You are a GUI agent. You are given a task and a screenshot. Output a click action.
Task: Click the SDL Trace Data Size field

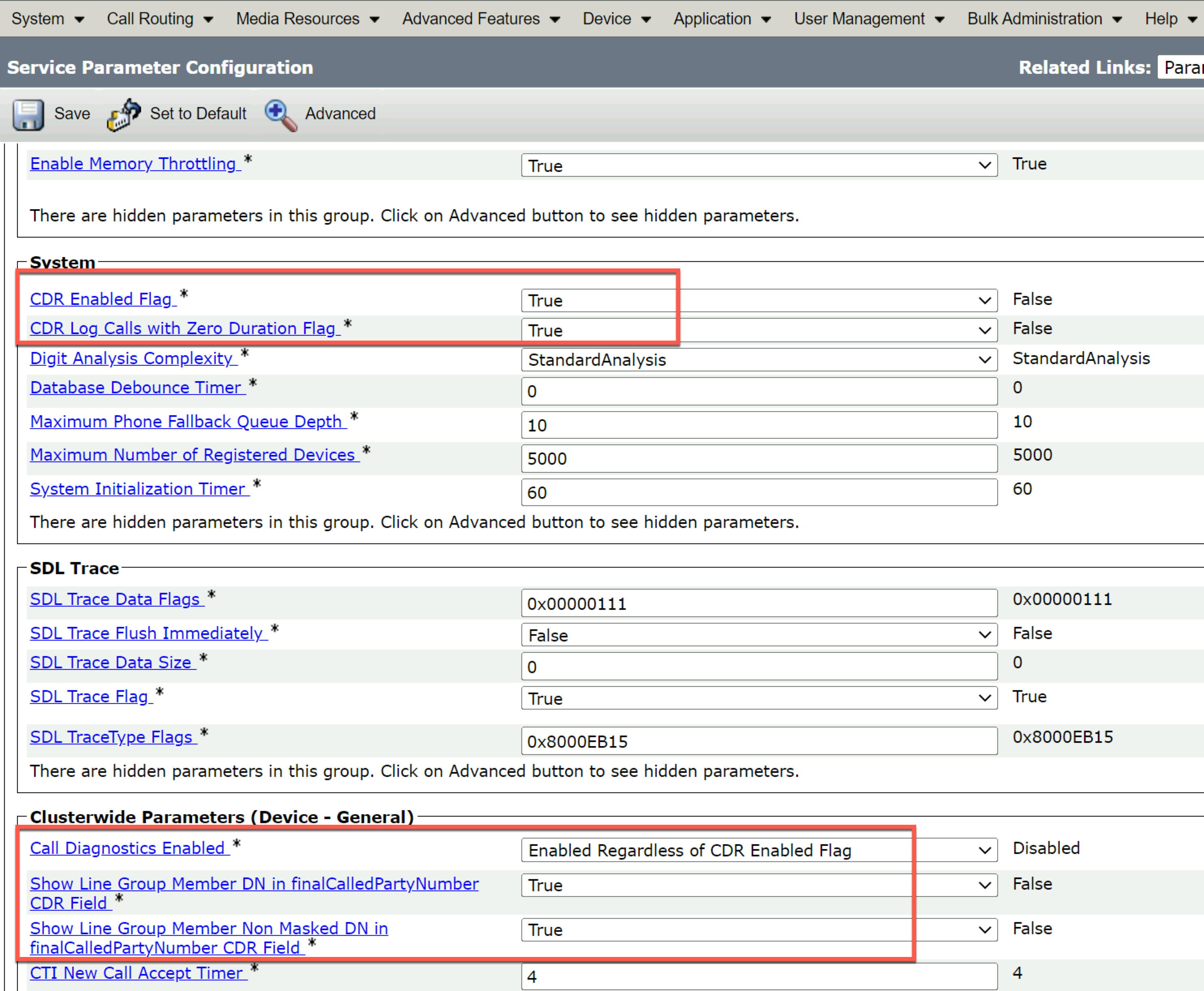(x=759, y=666)
